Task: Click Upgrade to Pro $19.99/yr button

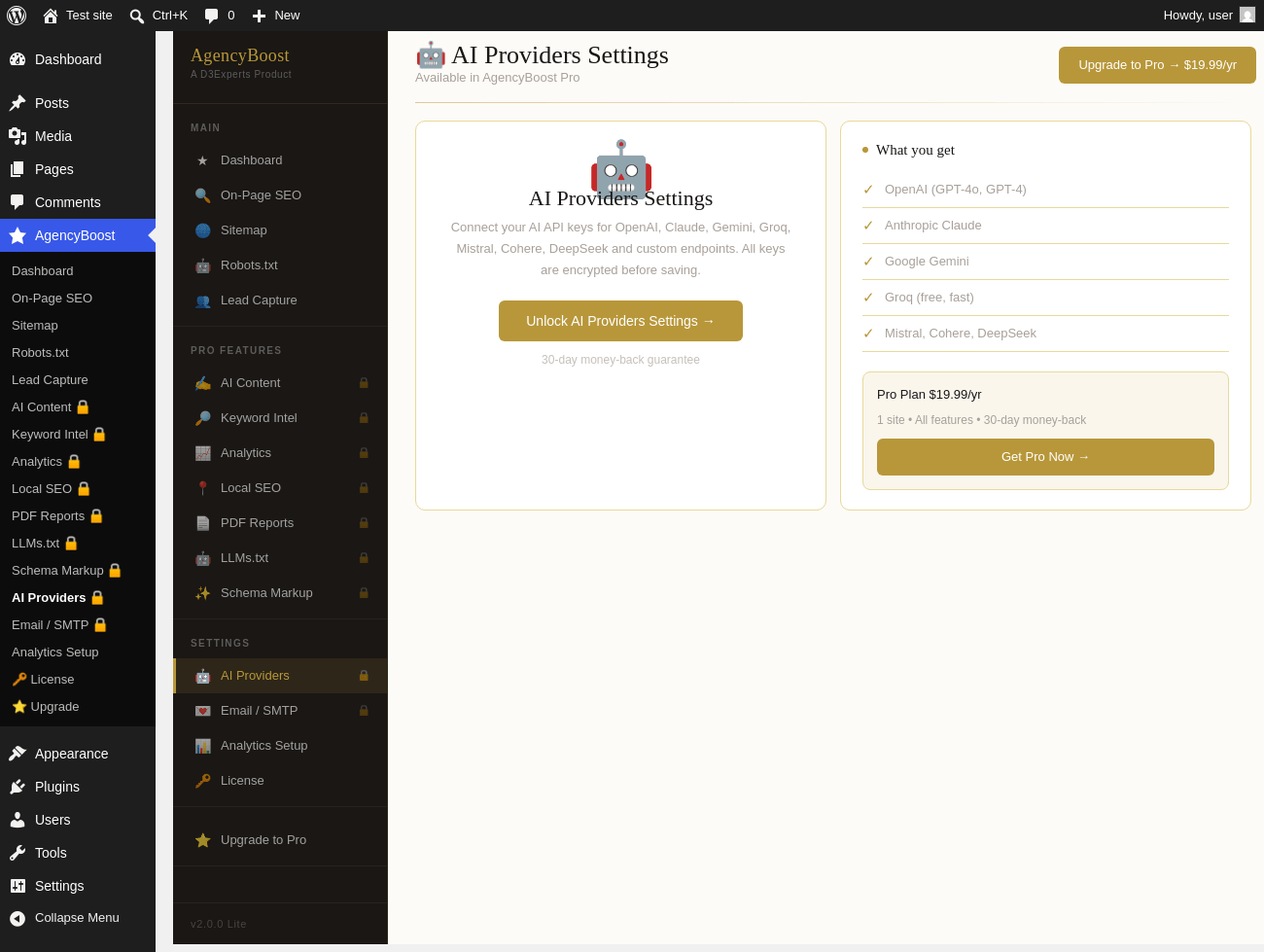Action: (1157, 65)
